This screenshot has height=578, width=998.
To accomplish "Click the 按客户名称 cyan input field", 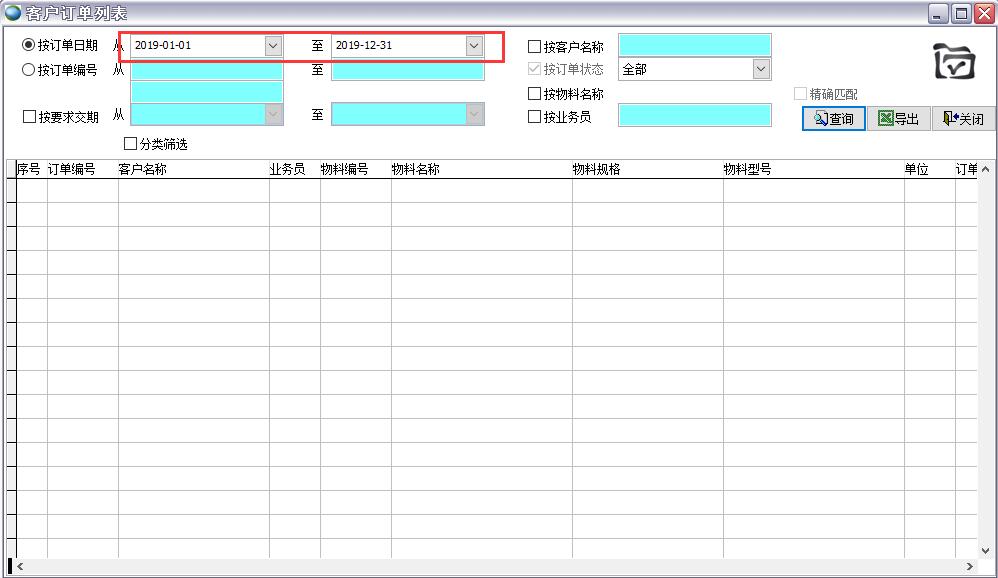I will tap(694, 46).
